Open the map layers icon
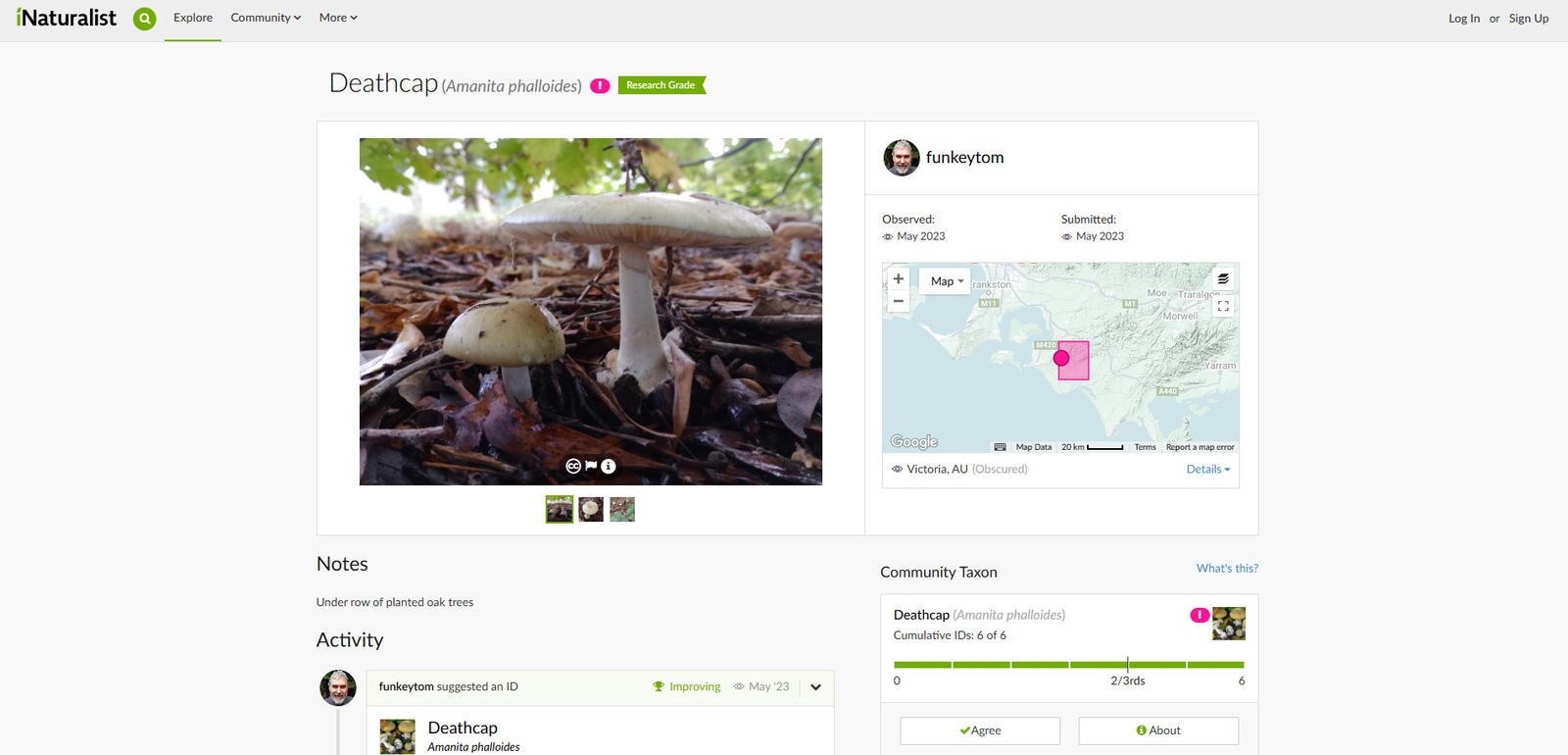The width and height of the screenshot is (1568, 755). 1223,279
